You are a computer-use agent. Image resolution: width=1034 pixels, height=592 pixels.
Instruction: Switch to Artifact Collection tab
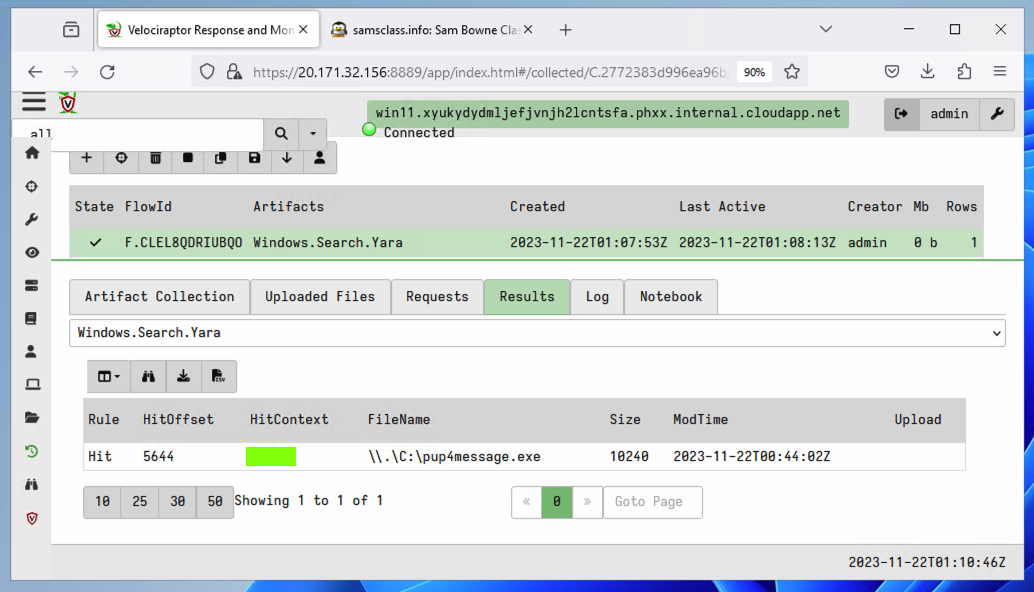point(160,297)
